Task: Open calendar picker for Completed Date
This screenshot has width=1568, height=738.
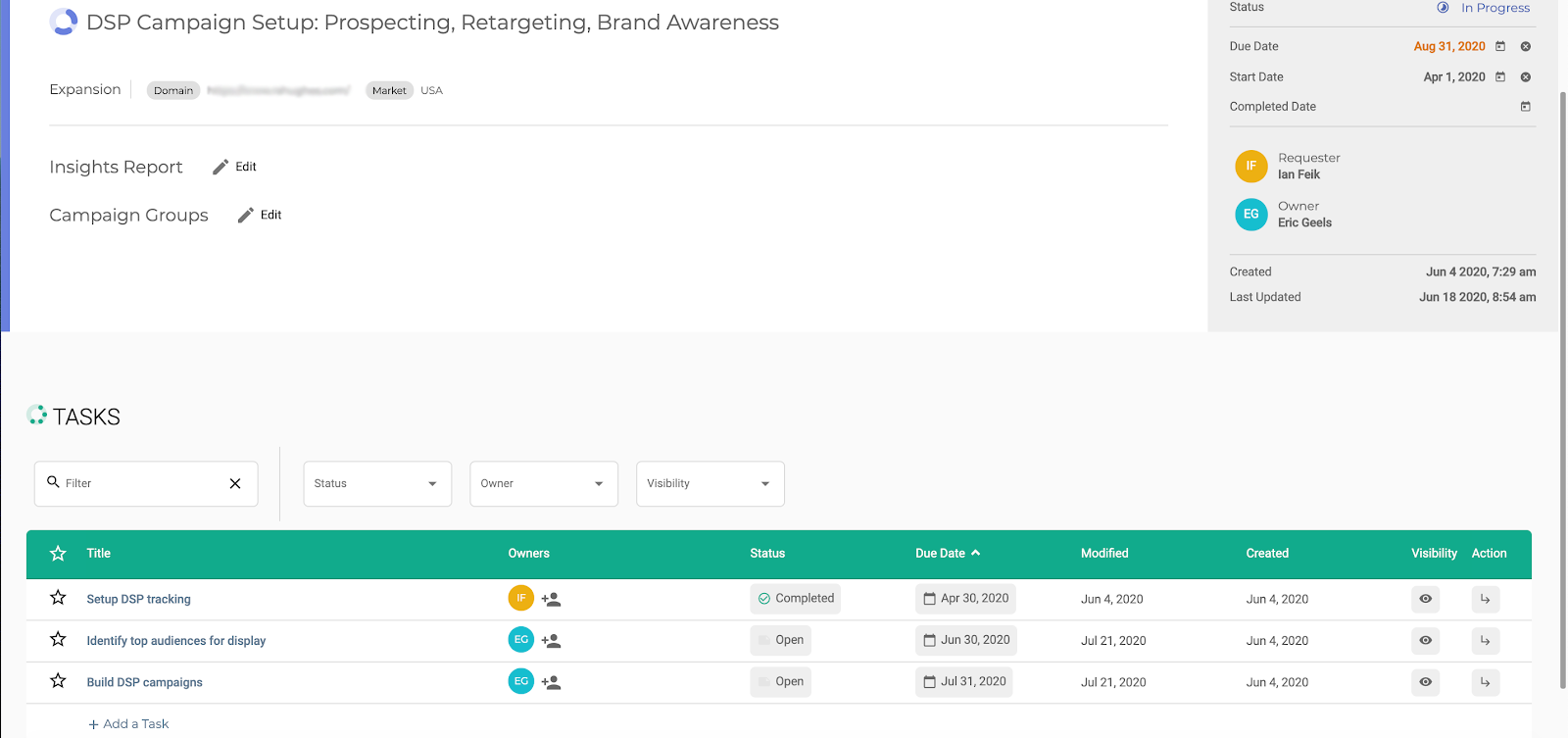Action: [1525, 107]
